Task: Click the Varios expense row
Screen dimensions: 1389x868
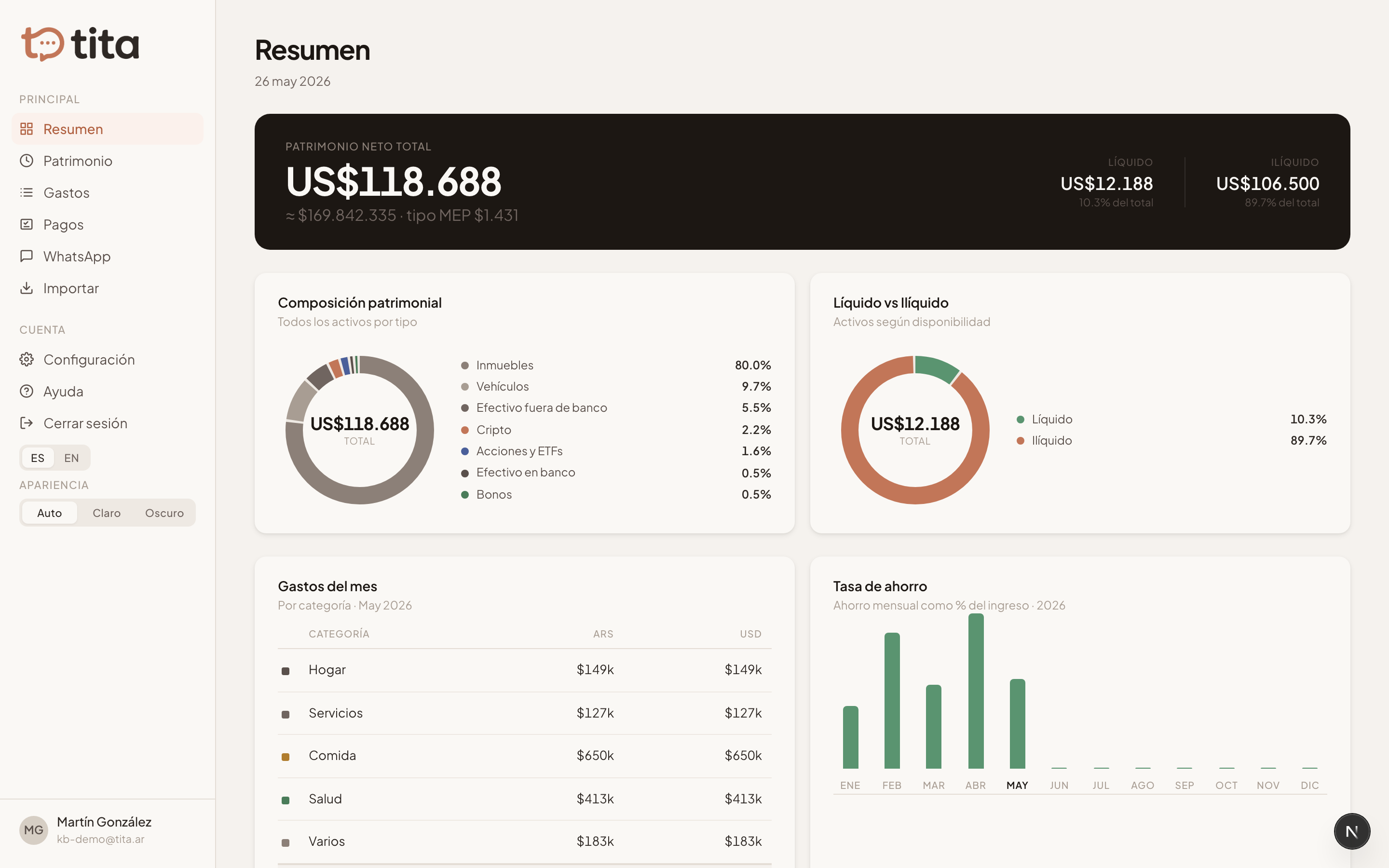Action: pyautogui.click(x=525, y=841)
